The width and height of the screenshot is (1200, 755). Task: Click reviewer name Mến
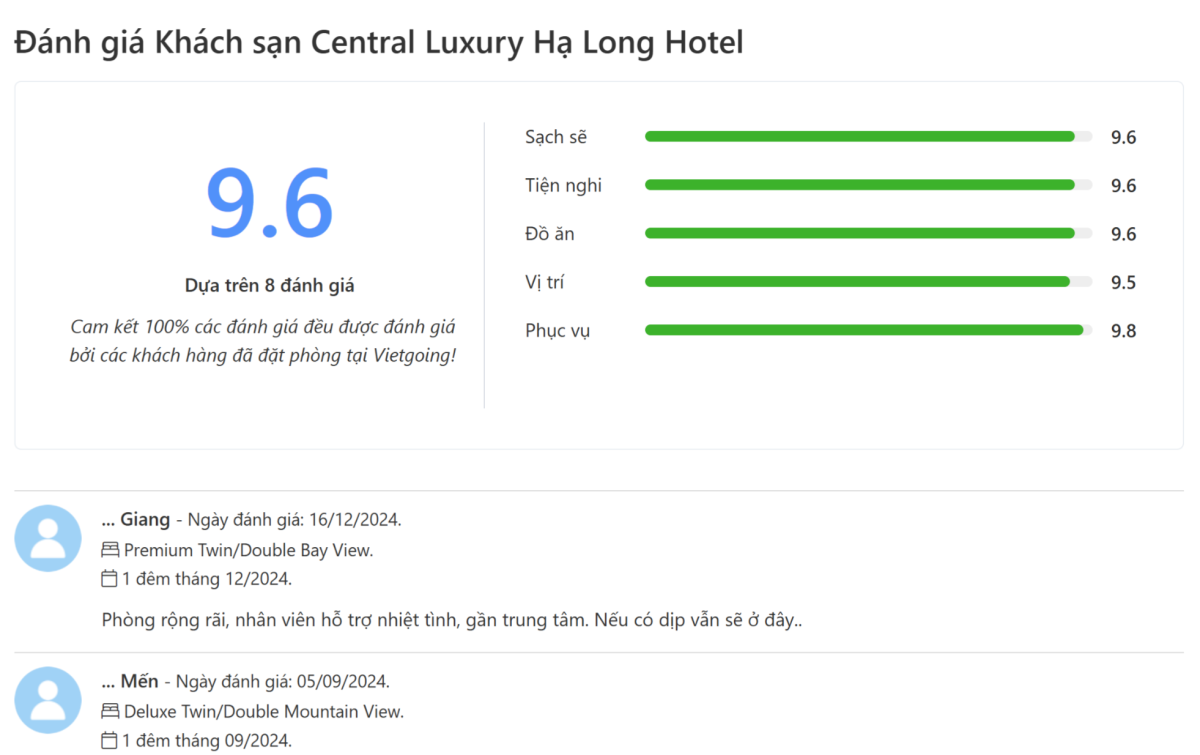tap(139, 682)
